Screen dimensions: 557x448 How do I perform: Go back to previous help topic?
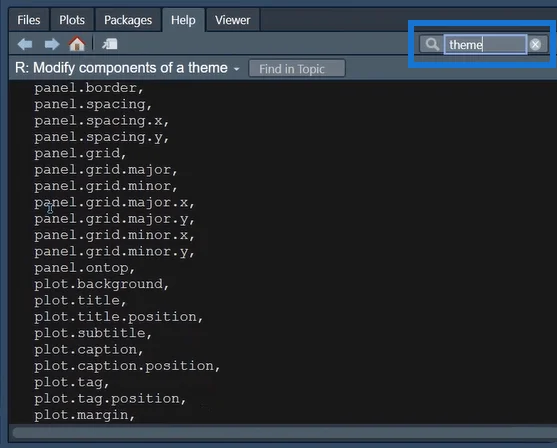tap(25, 44)
